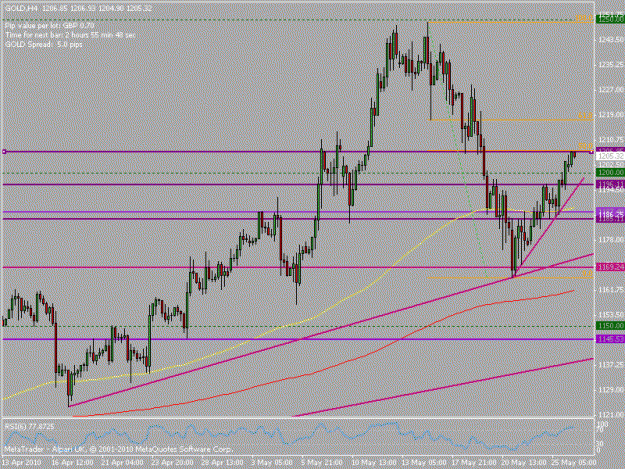Image resolution: width=625 pixels, height=469 pixels.
Task: Click the 'GOLD Spread: 5.0 pips' label
Action: (44, 44)
